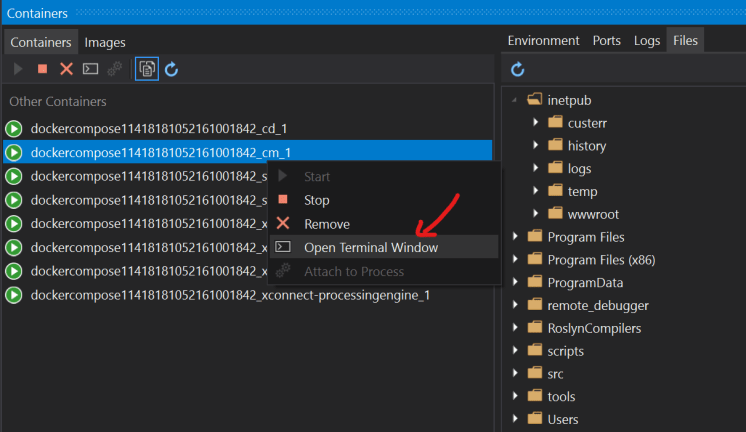The height and width of the screenshot is (432, 746).
Task: Open the Ports tab
Action: pos(607,41)
